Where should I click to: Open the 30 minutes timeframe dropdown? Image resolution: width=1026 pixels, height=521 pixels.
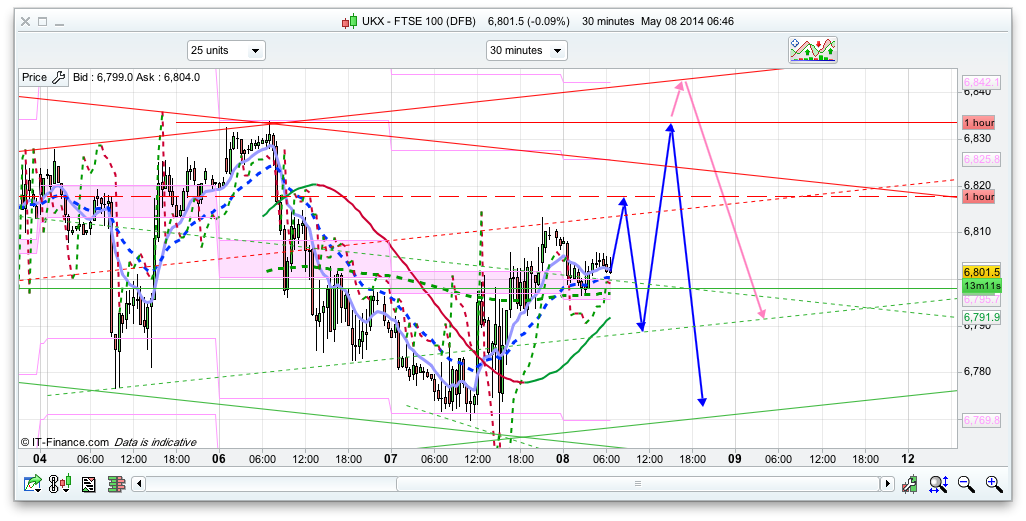526,50
